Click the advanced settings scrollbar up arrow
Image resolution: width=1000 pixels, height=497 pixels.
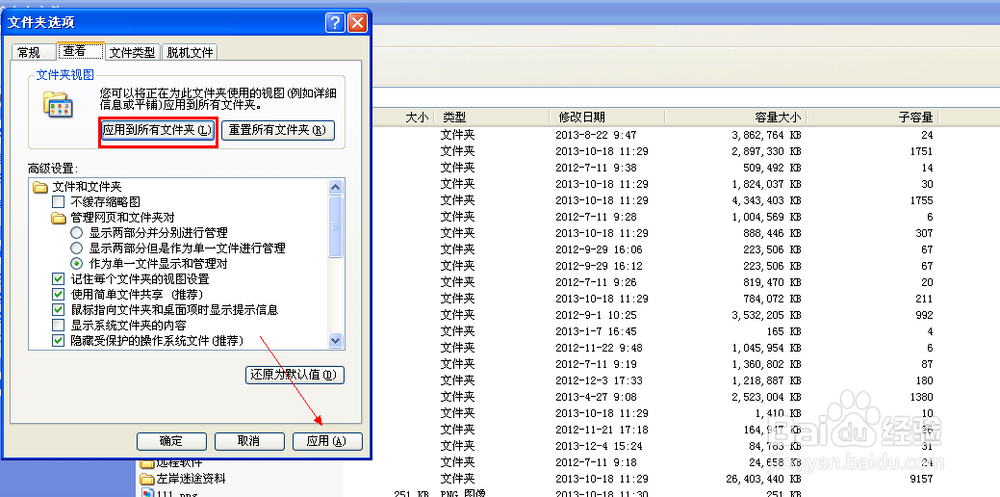[336, 187]
